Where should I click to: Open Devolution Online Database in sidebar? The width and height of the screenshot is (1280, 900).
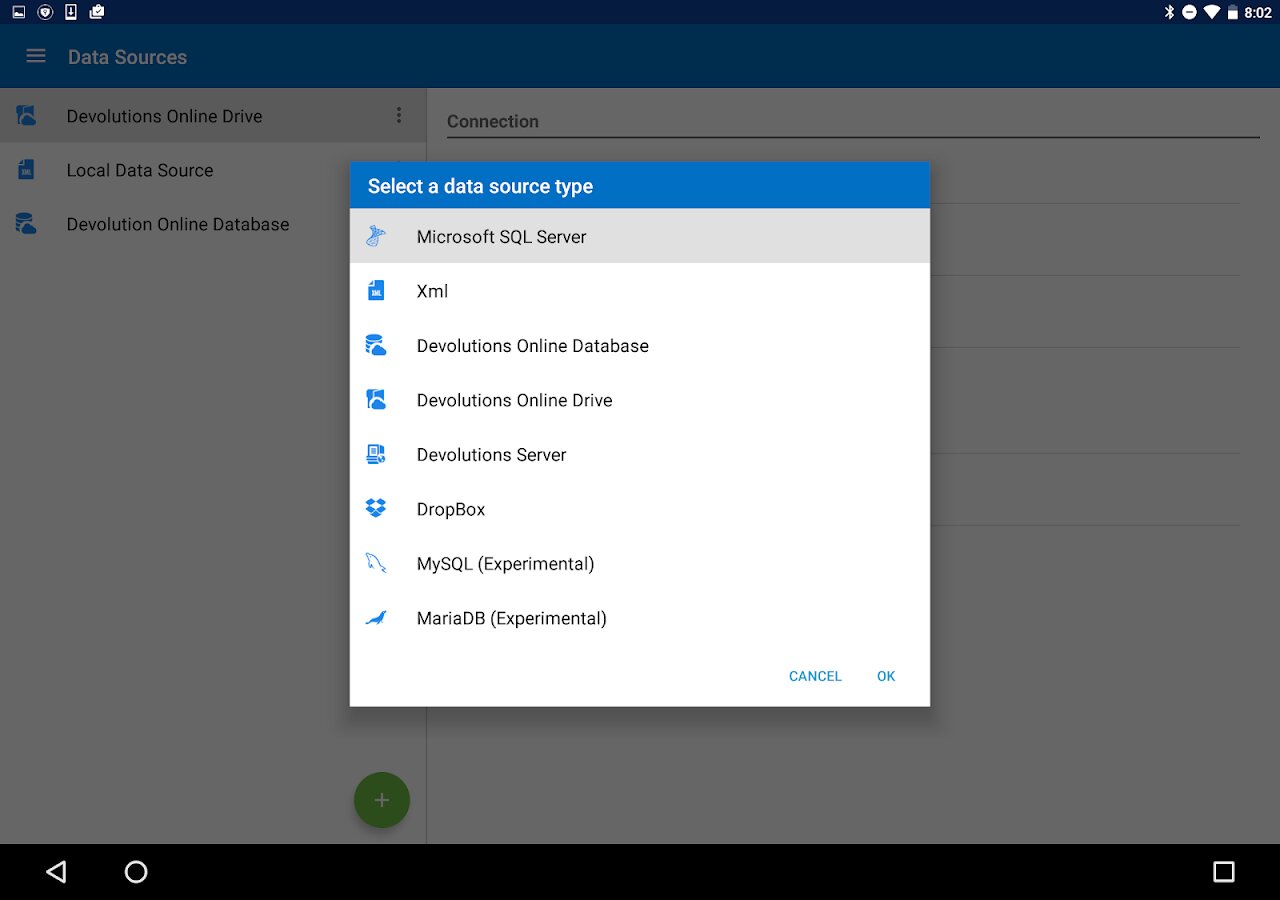pyautogui.click(x=213, y=224)
